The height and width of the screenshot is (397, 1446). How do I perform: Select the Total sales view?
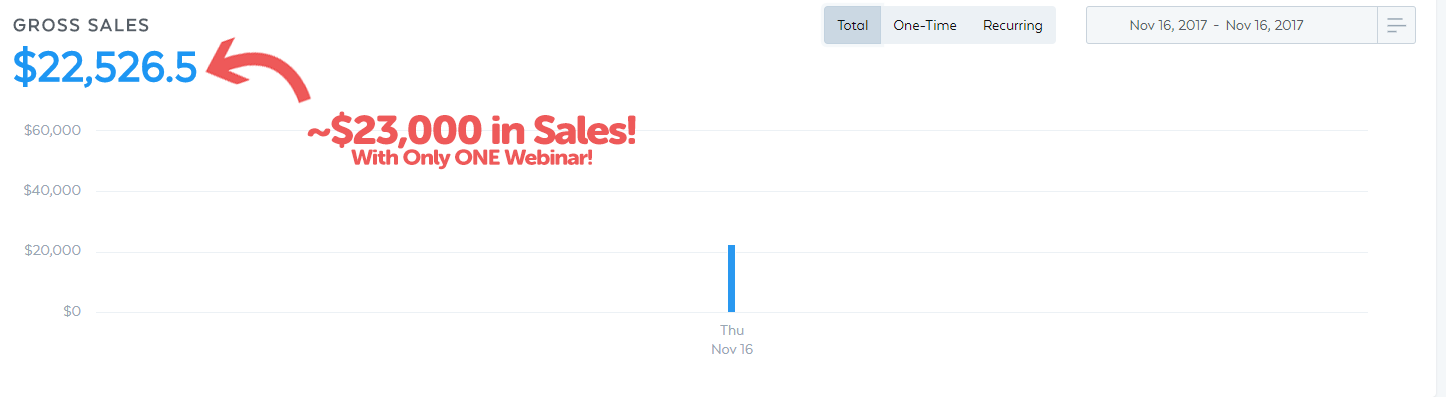click(853, 25)
